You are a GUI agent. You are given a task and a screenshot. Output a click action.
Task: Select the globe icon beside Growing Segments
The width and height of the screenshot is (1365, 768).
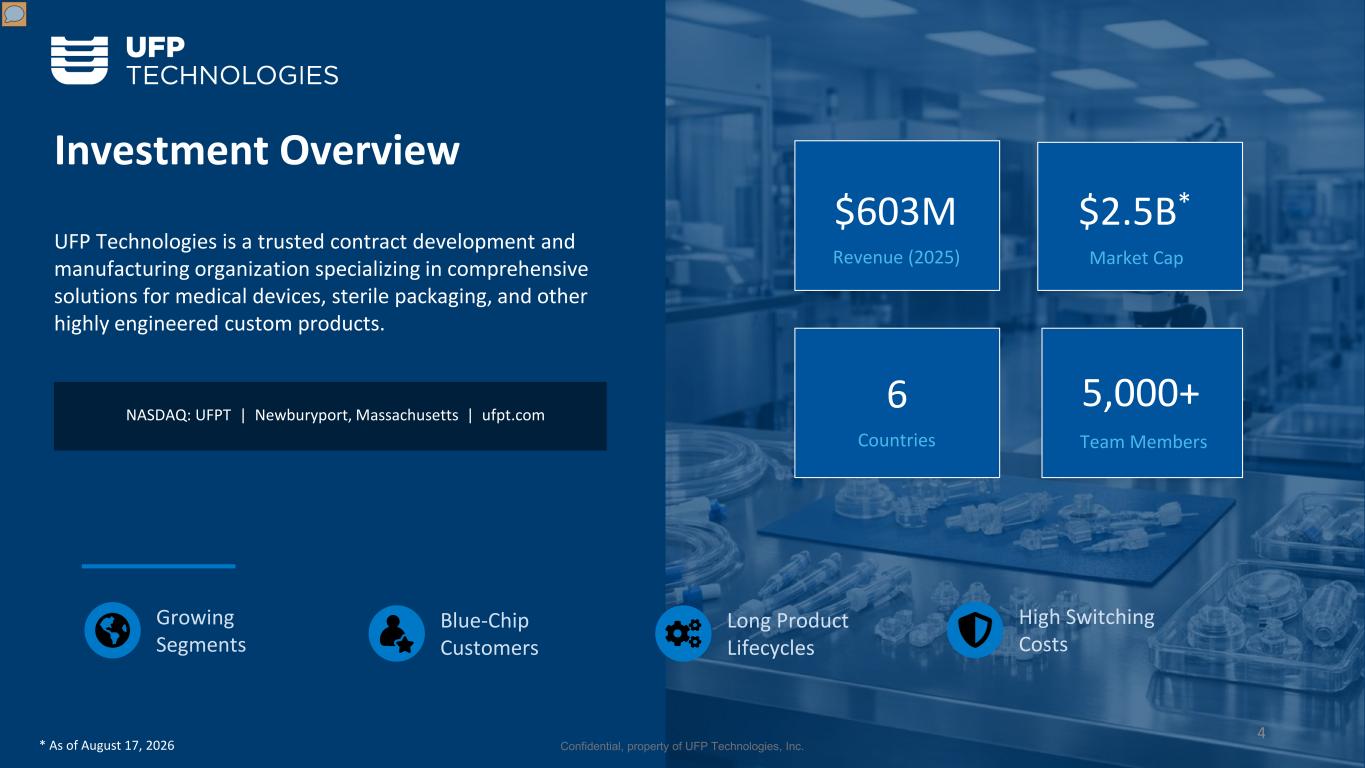(113, 631)
